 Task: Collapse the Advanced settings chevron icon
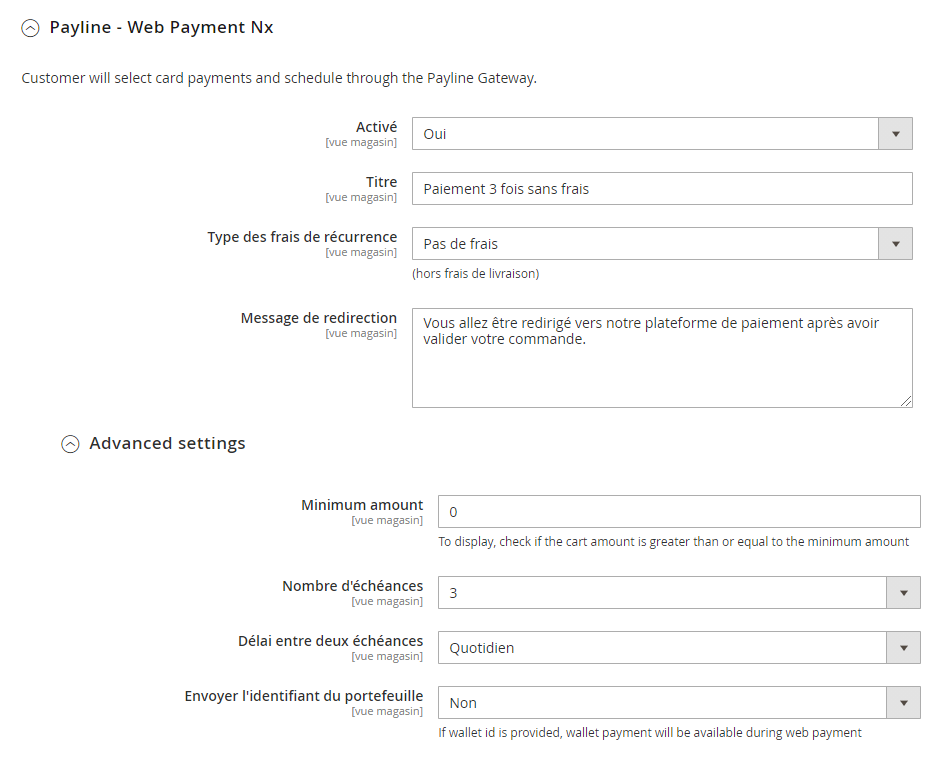70,444
